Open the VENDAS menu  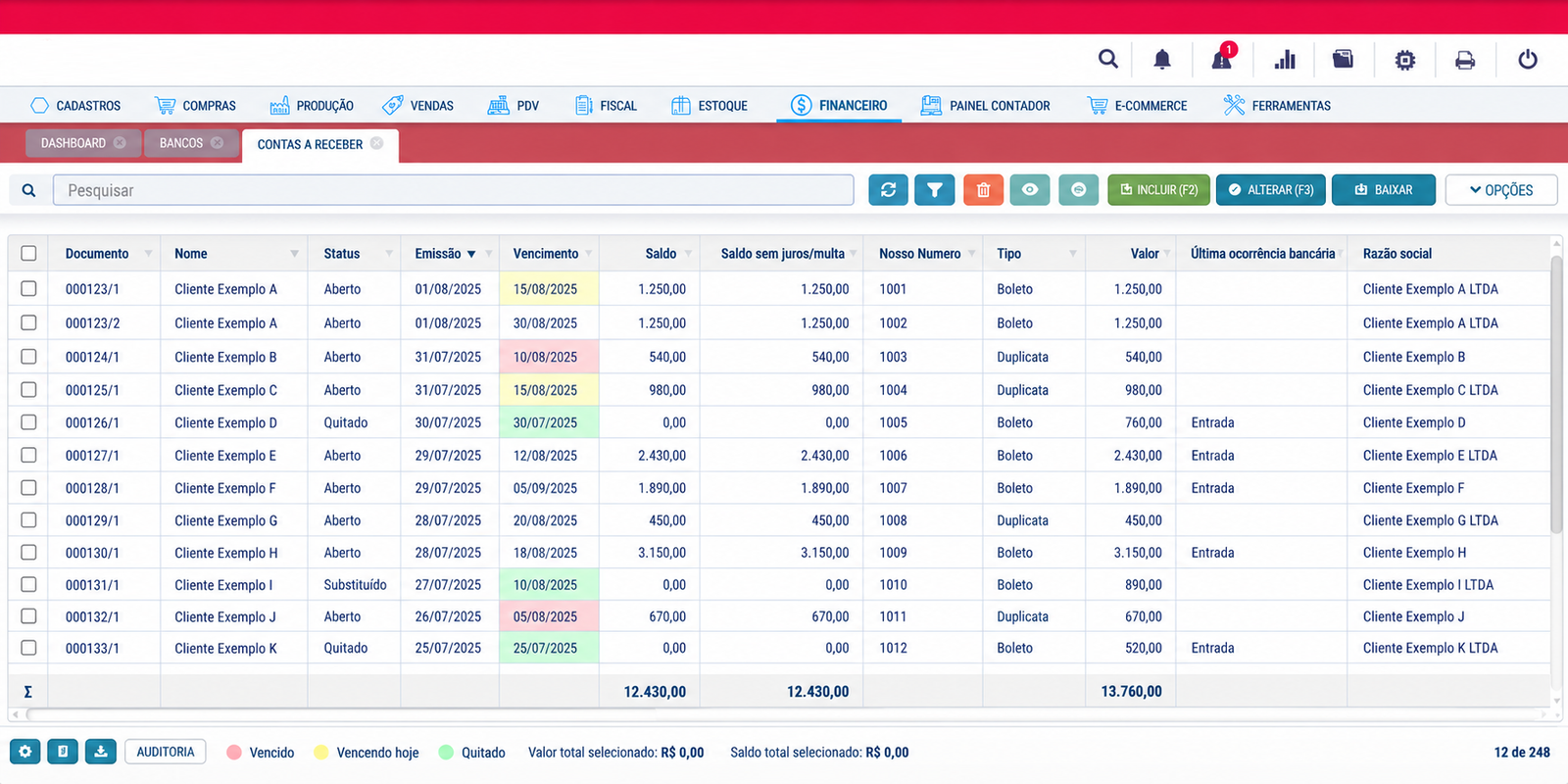click(x=418, y=106)
